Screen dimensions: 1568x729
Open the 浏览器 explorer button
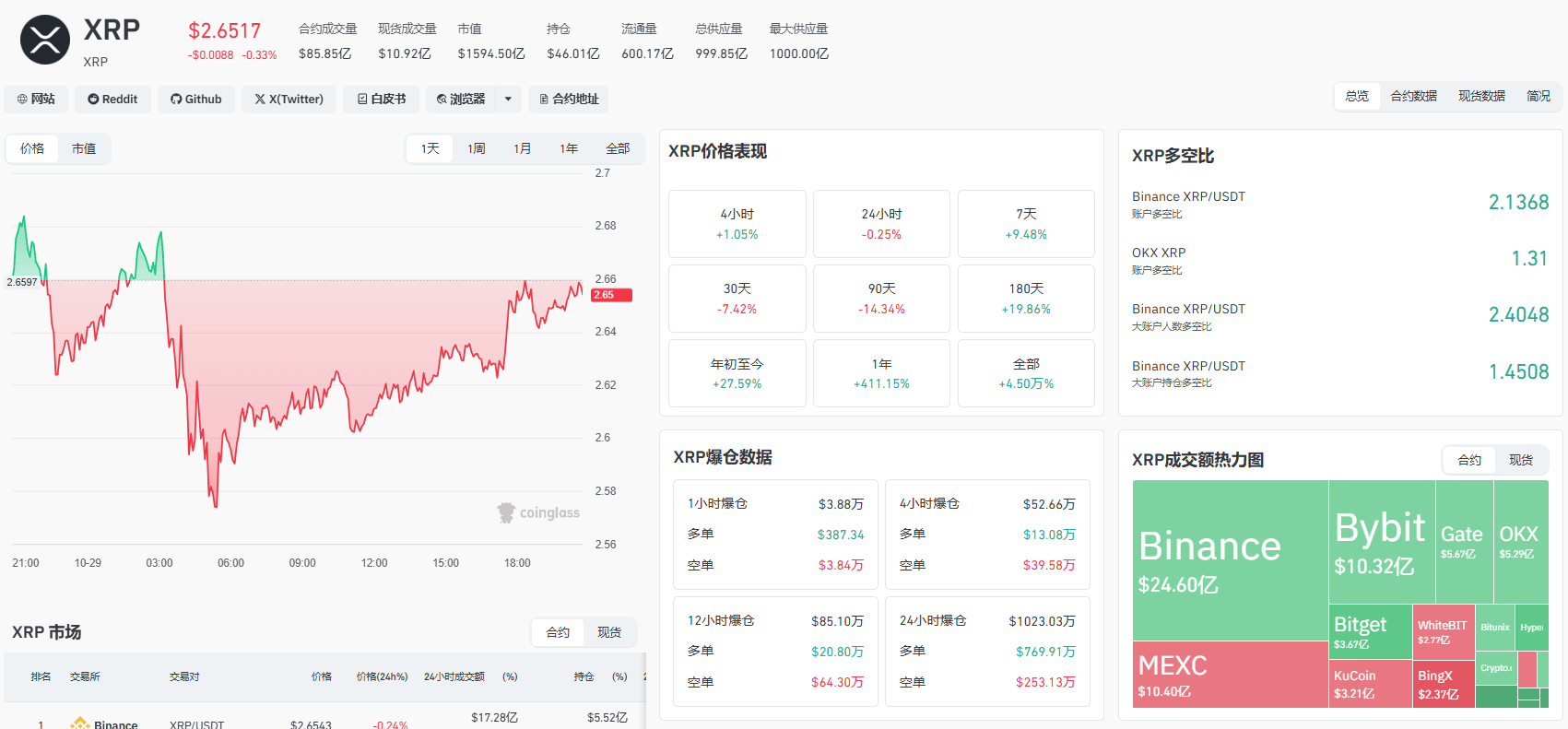[461, 99]
